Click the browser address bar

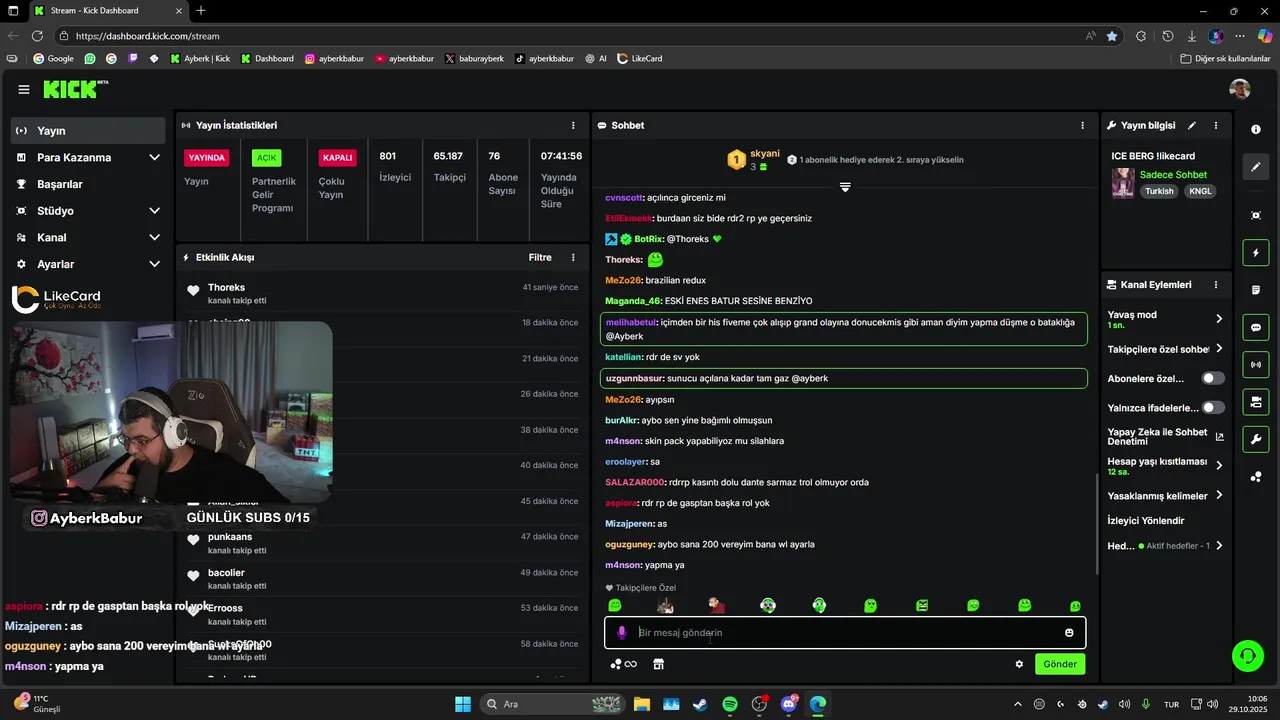(580, 36)
